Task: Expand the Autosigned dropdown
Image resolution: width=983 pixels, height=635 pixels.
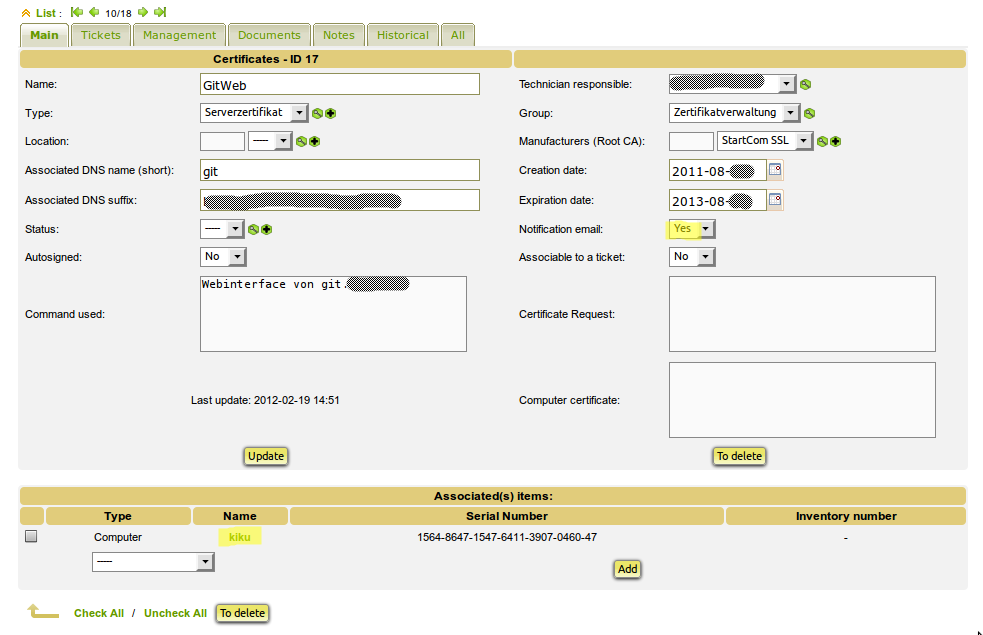Action: 224,258
